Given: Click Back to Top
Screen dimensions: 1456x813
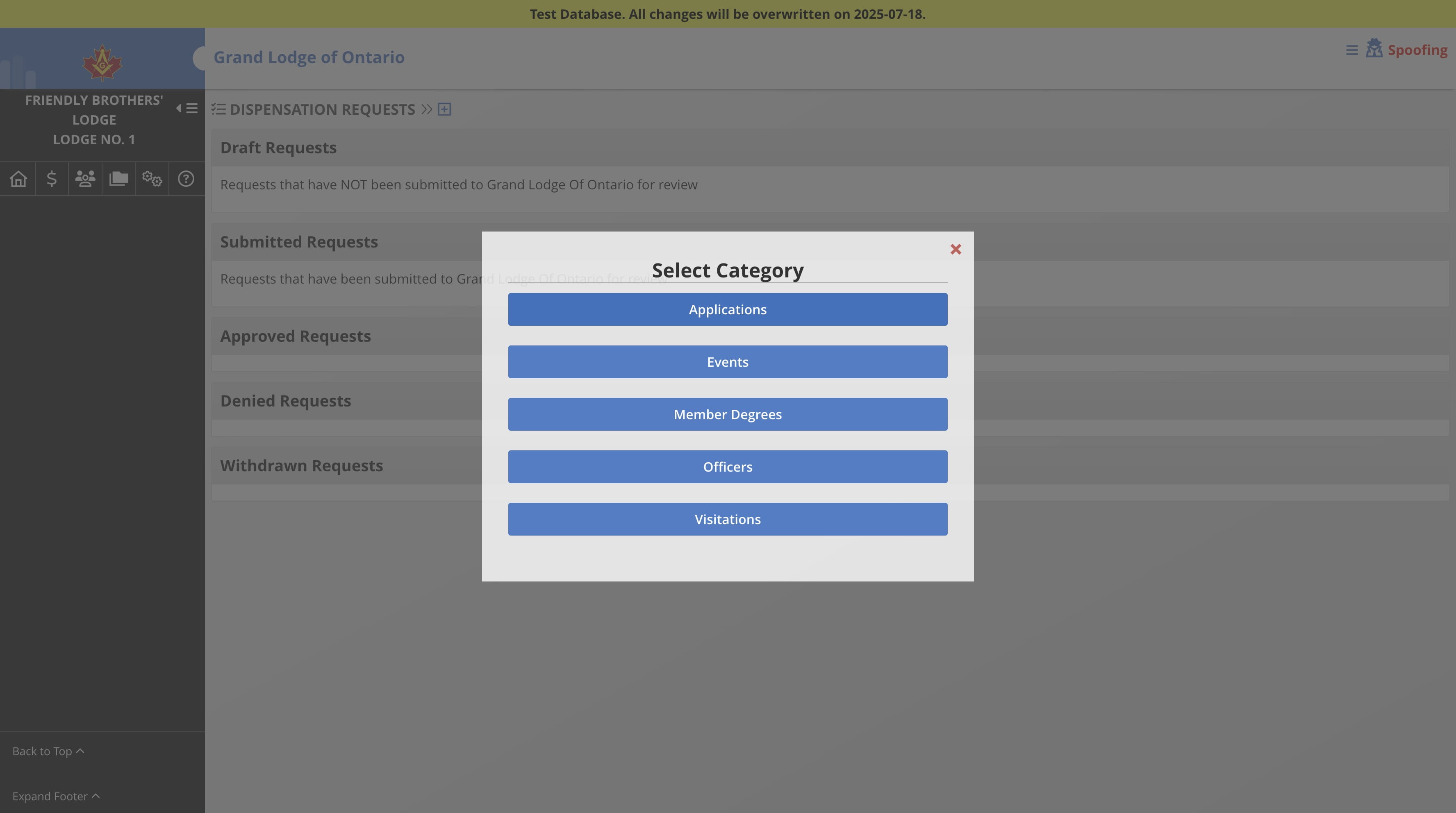Looking at the screenshot, I should pyautogui.click(x=48, y=751).
